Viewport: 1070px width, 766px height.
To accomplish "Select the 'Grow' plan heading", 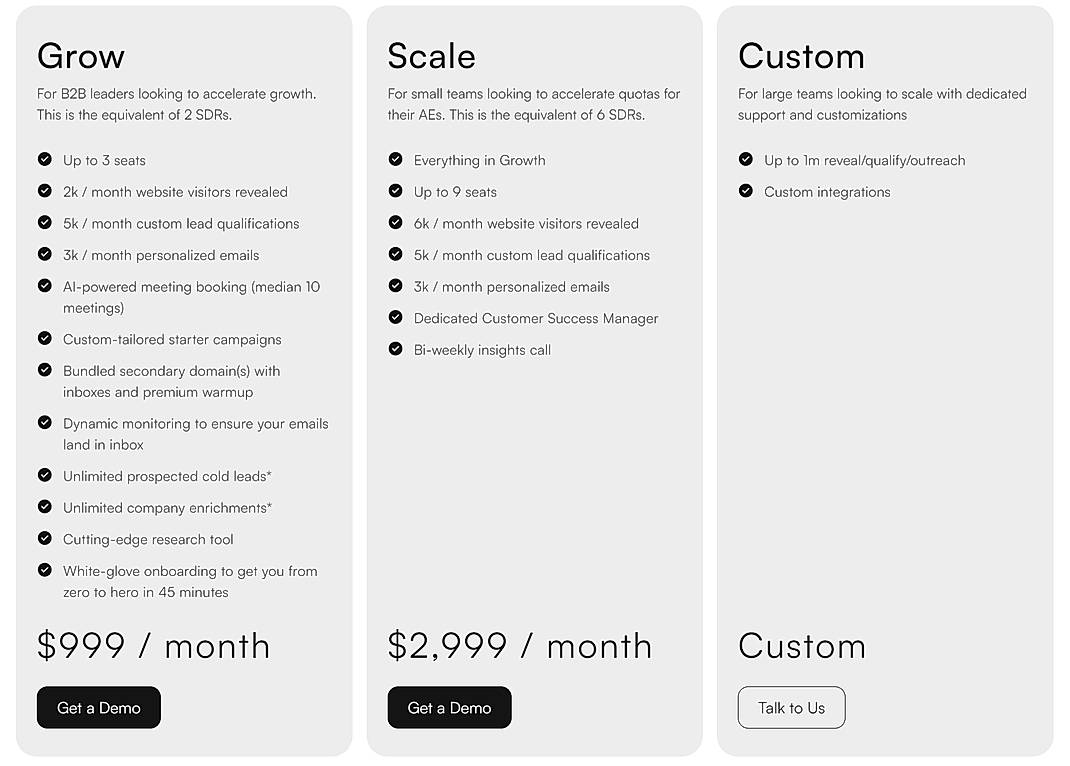I will point(80,56).
